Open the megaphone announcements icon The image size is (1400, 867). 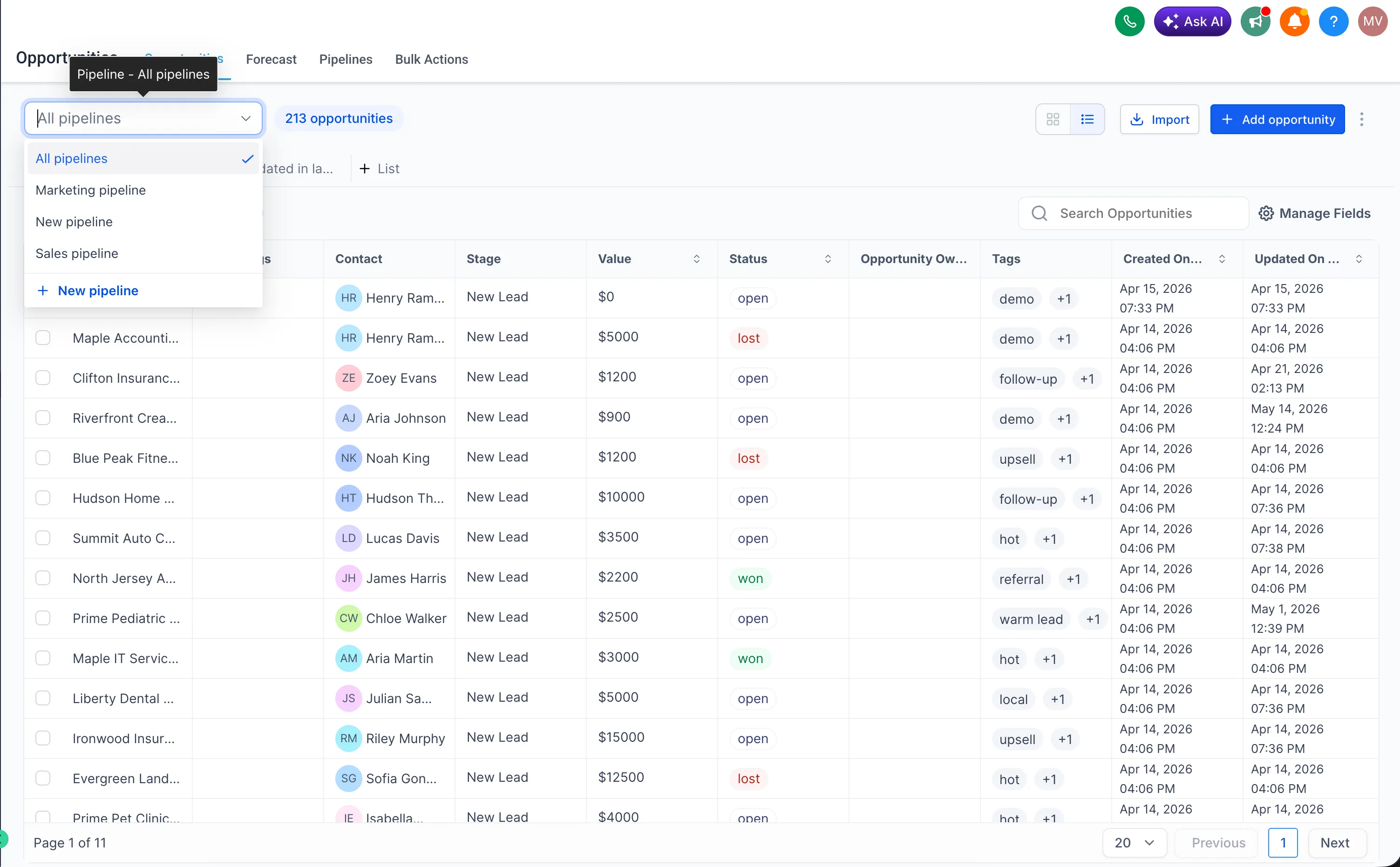coord(1256,22)
